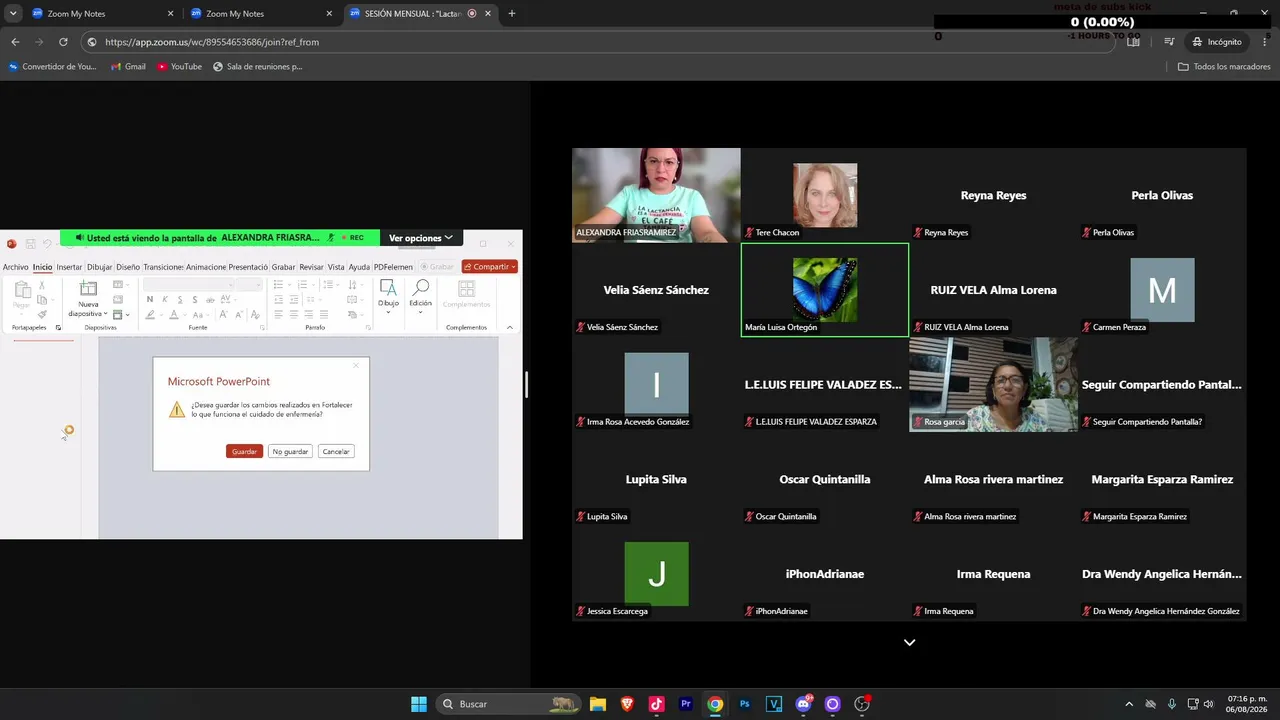1280x720 pixels.
Task: Open Fuente dialog launcher
Action: click(262, 327)
